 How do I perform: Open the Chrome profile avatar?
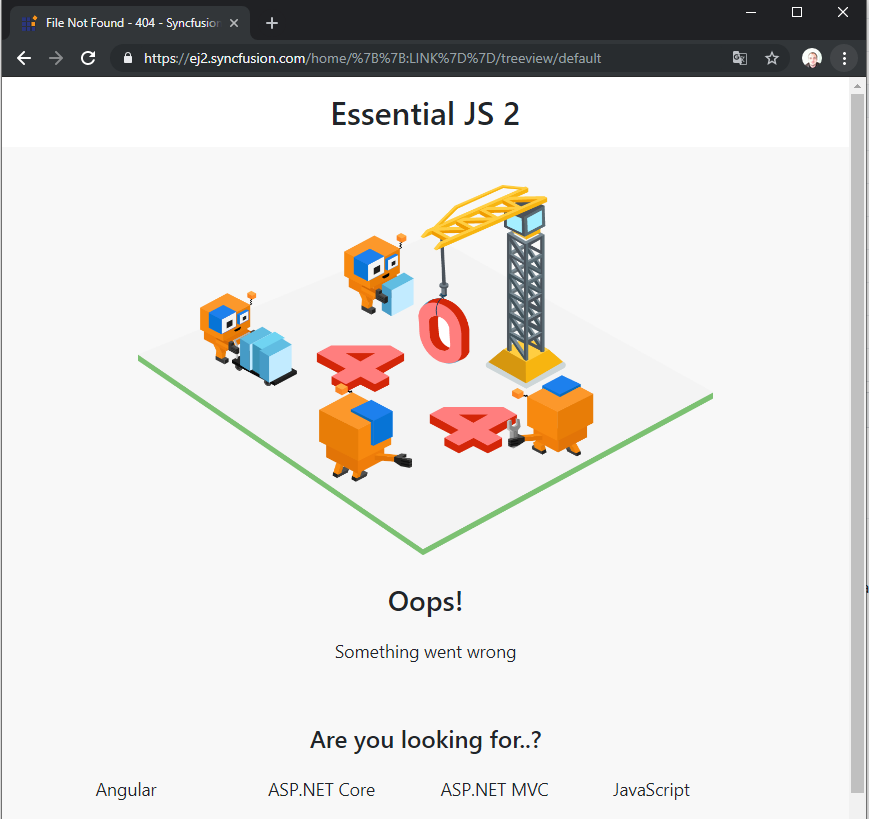coord(811,58)
